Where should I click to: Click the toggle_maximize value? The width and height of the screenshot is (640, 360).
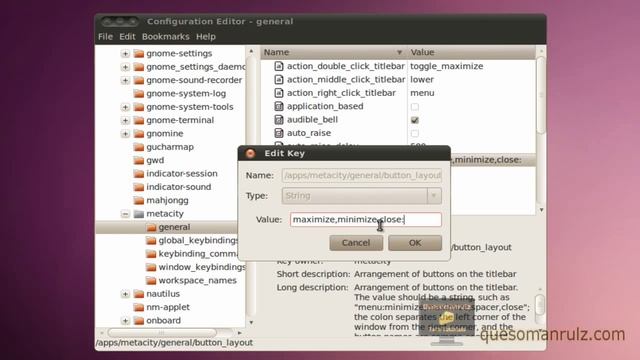(x=447, y=66)
